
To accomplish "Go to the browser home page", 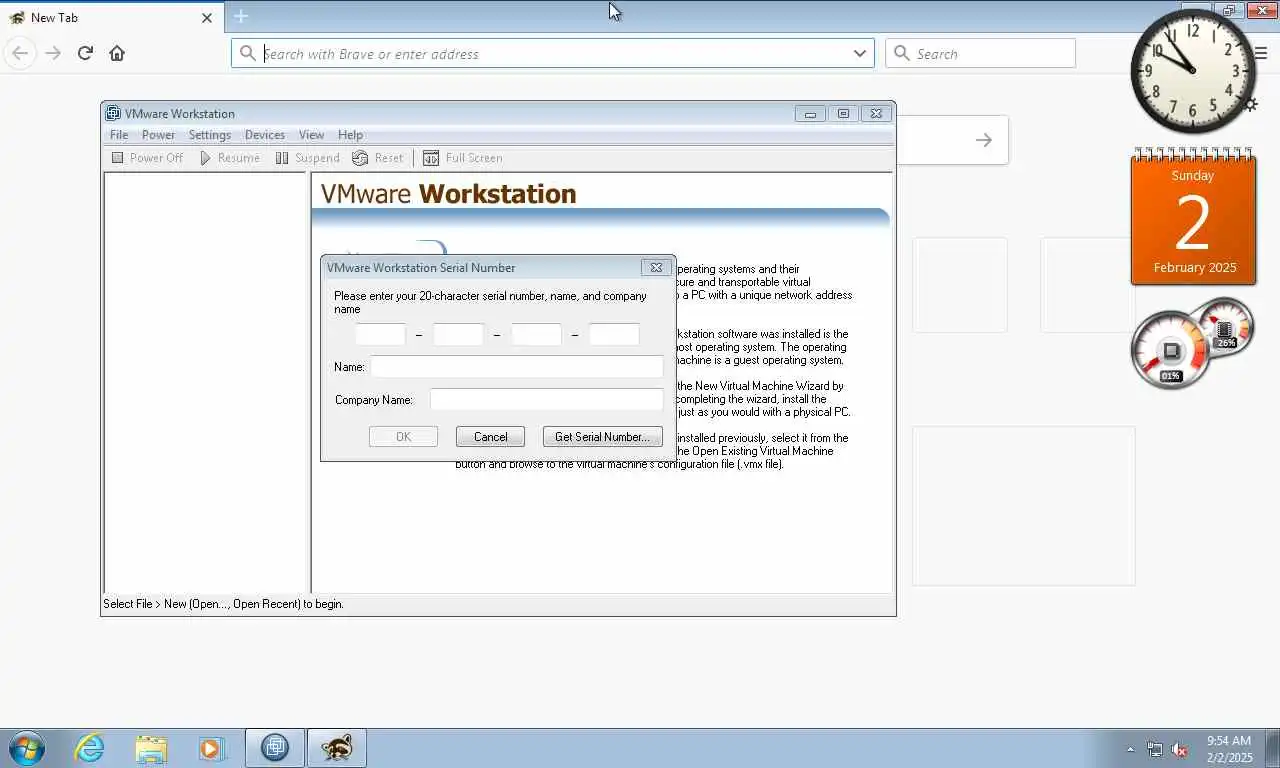I will (x=117, y=53).
